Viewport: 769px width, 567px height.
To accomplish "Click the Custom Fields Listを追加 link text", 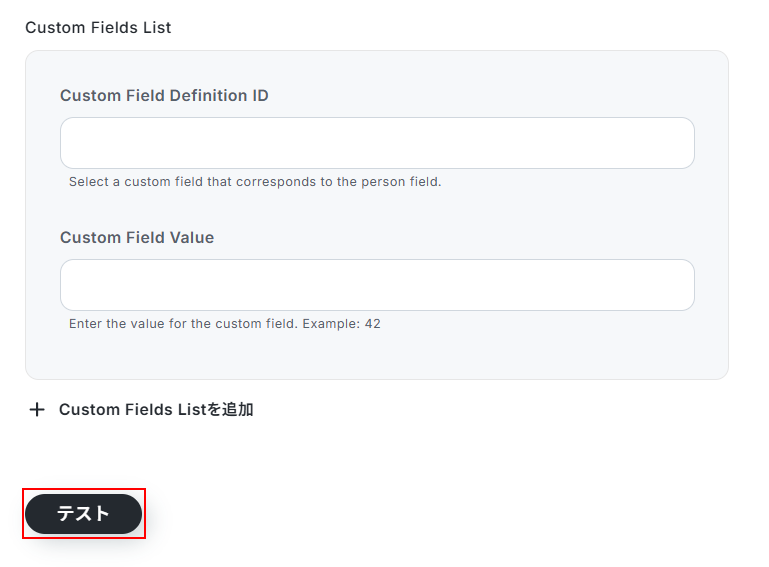I will 155,410.
